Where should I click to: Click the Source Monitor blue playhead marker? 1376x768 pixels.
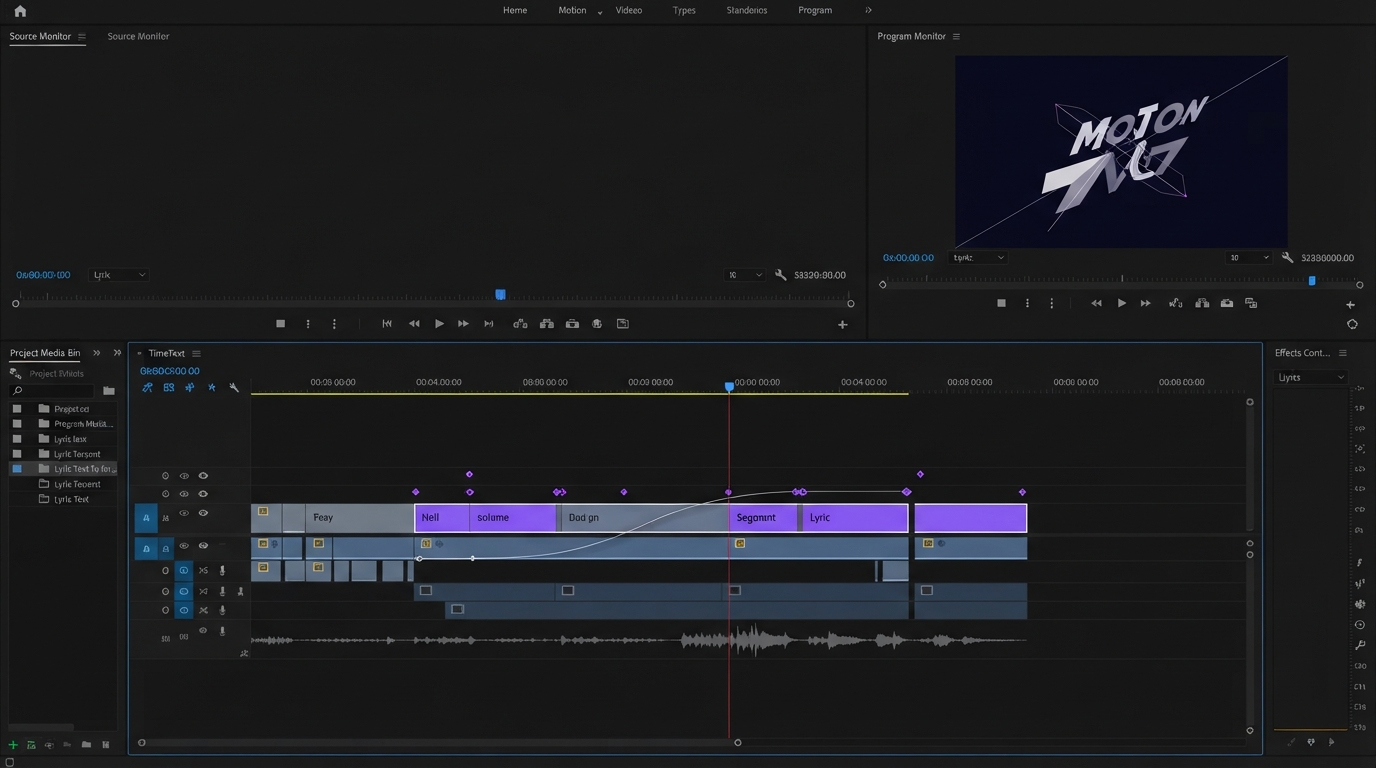coord(500,294)
